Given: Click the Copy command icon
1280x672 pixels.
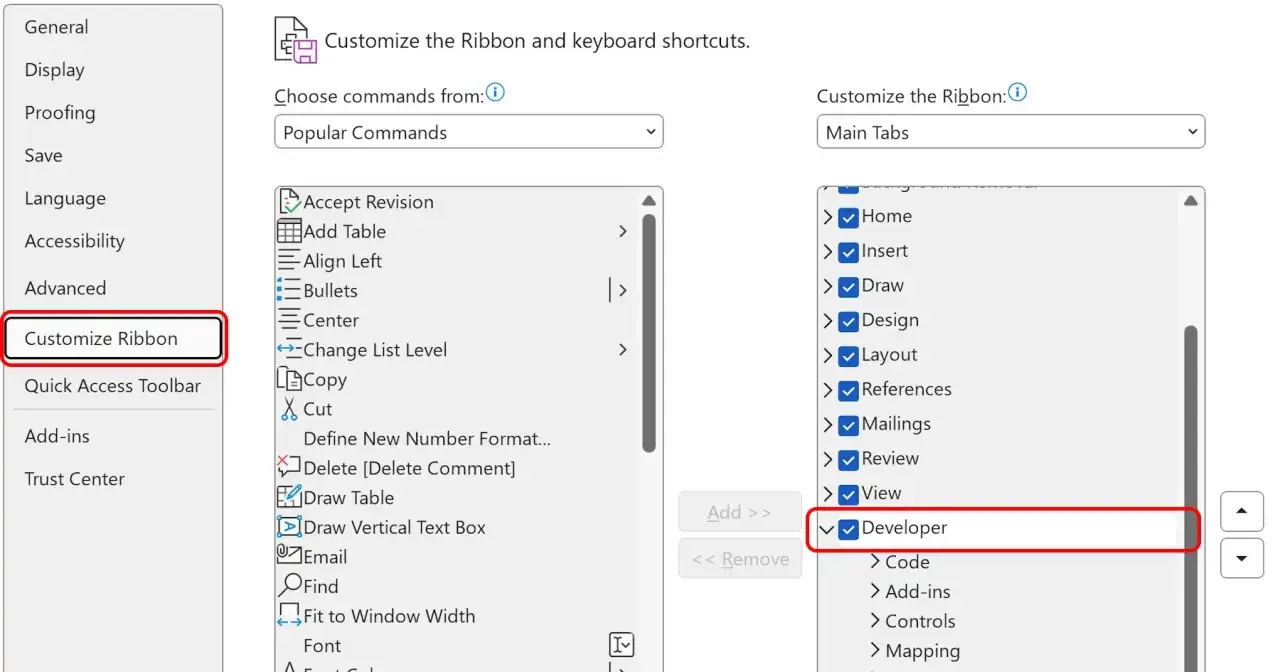Looking at the screenshot, I should coord(289,379).
